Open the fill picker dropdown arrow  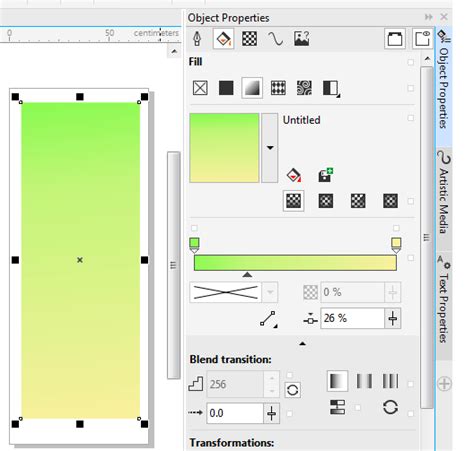270,148
